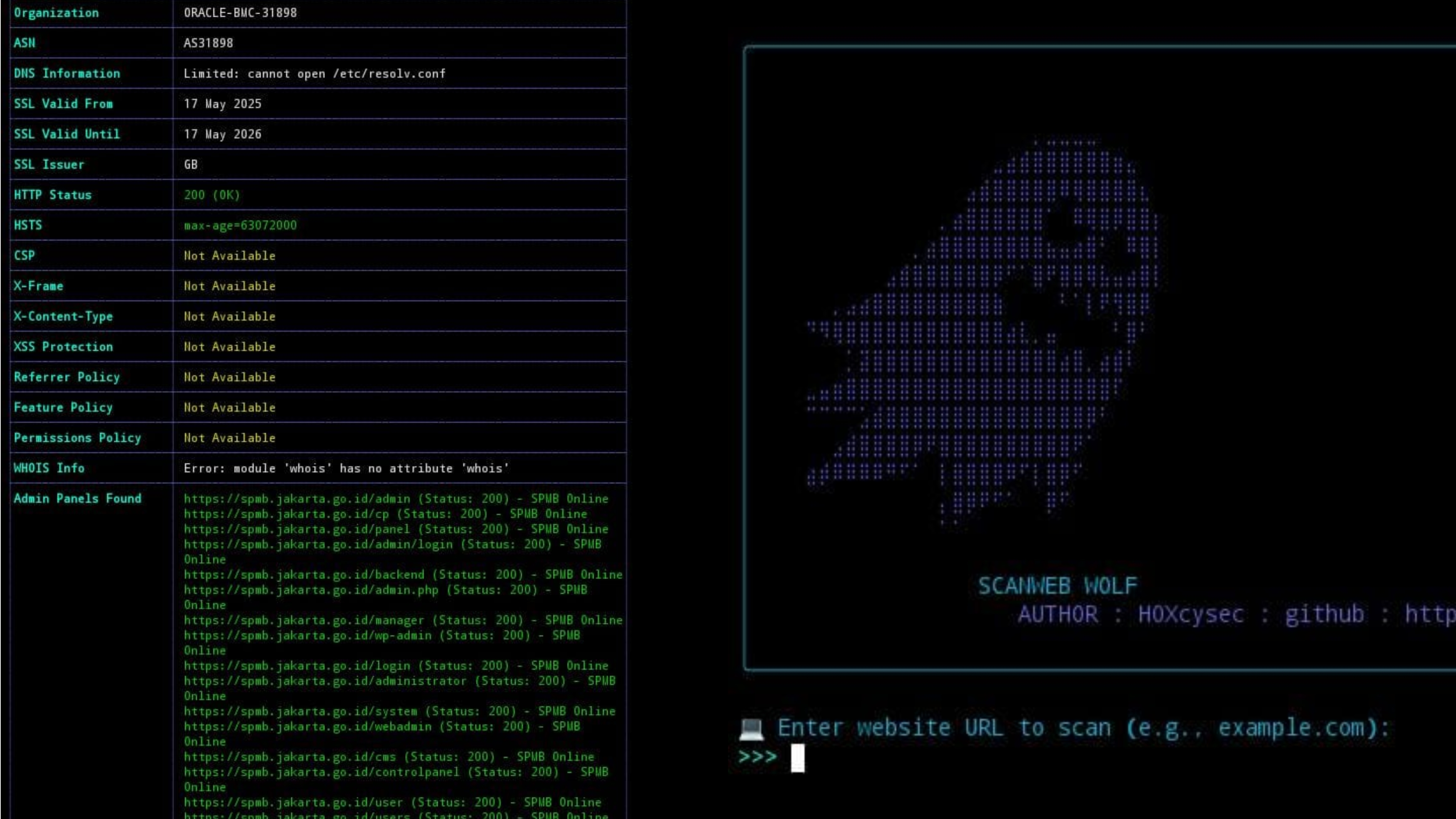1456x819 pixels.
Task: Click the >>> prompt input cursor
Action: [x=797, y=758]
